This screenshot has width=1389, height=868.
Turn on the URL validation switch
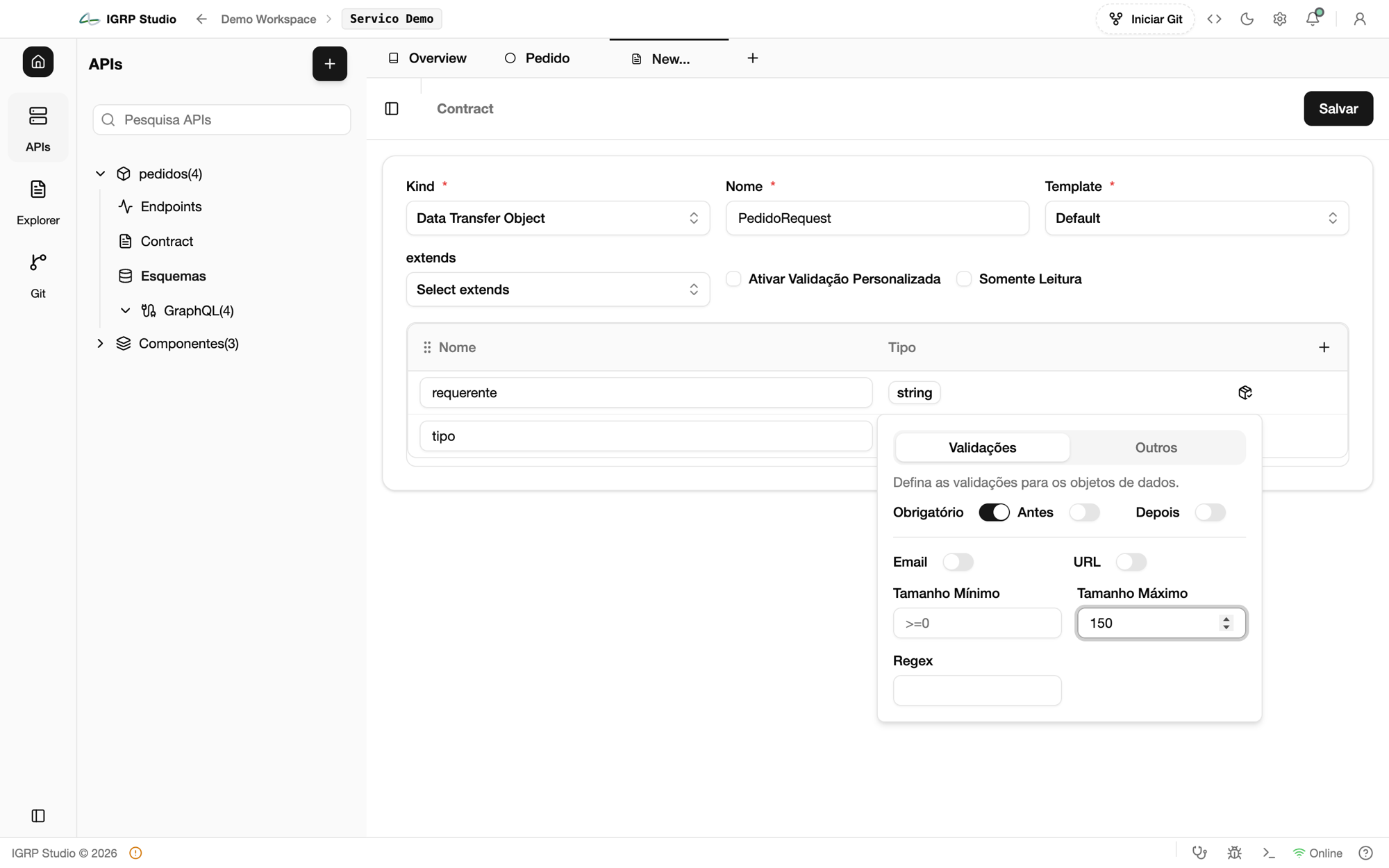[1131, 562]
